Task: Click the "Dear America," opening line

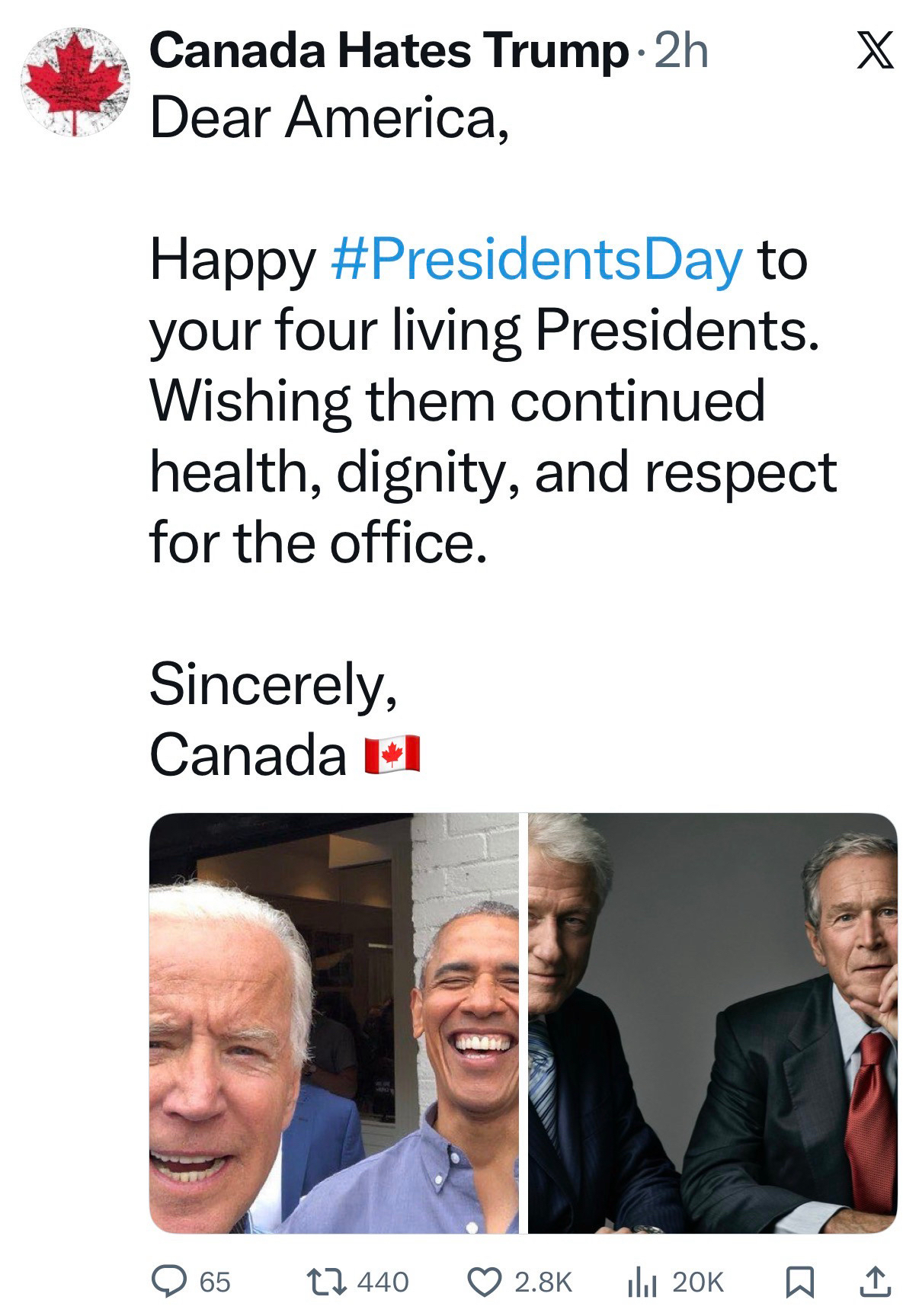Action: (x=329, y=119)
